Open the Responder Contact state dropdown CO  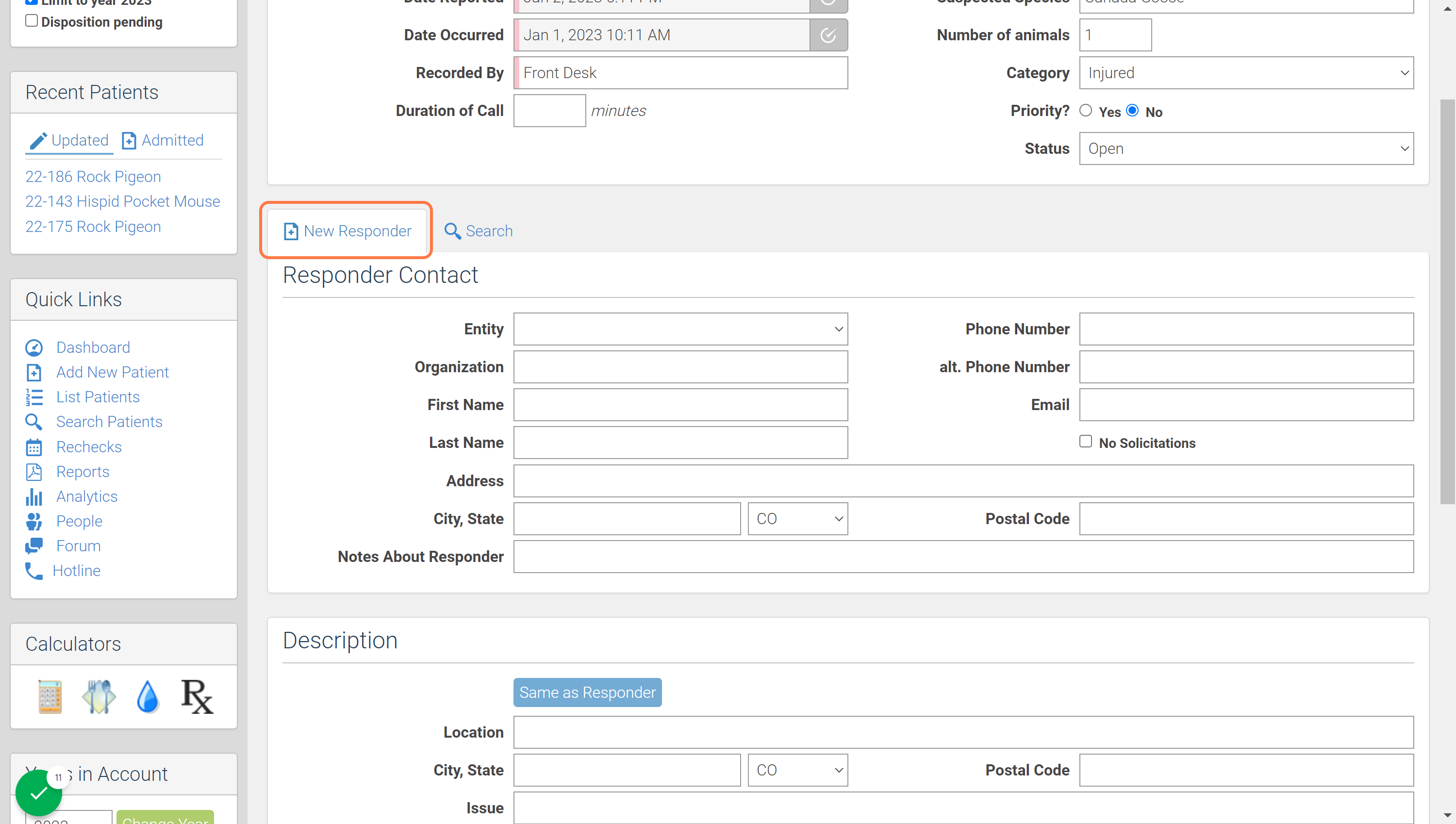798,519
